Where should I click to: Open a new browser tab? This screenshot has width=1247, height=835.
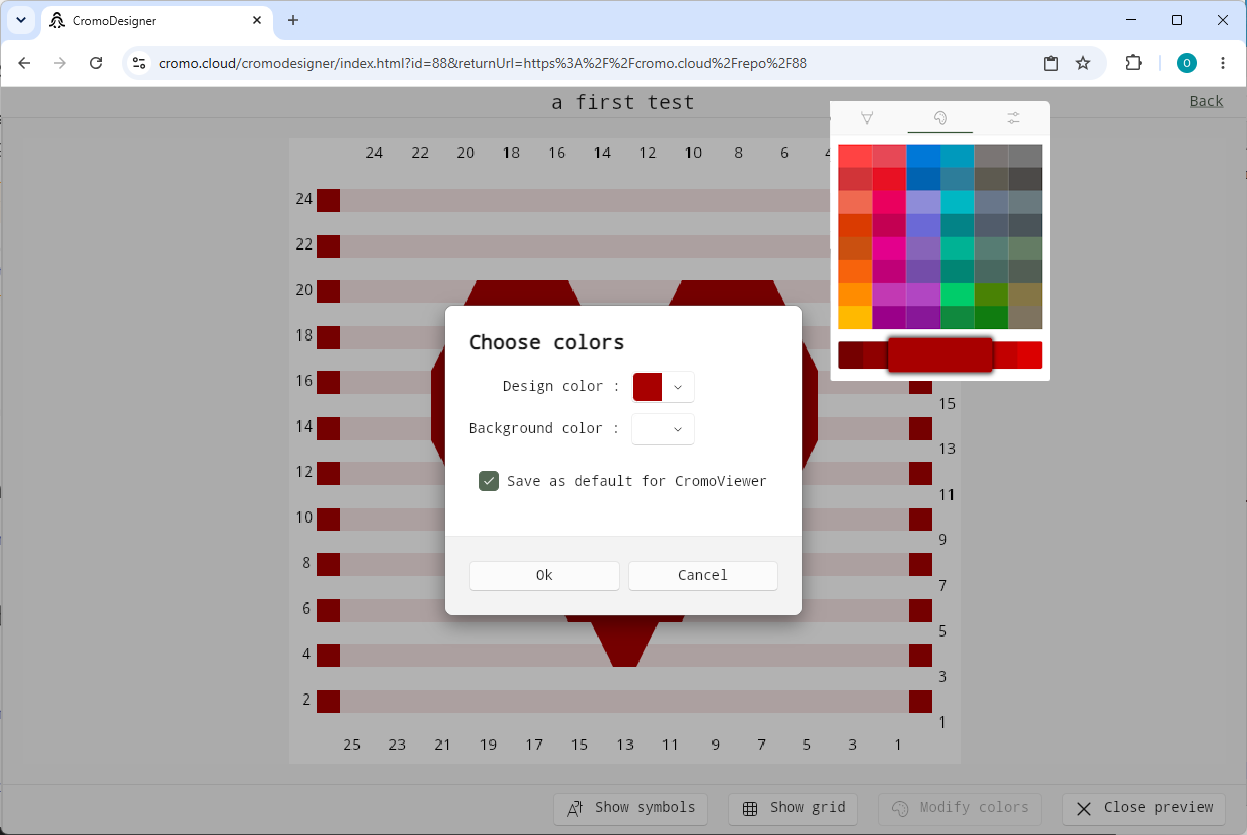293,20
